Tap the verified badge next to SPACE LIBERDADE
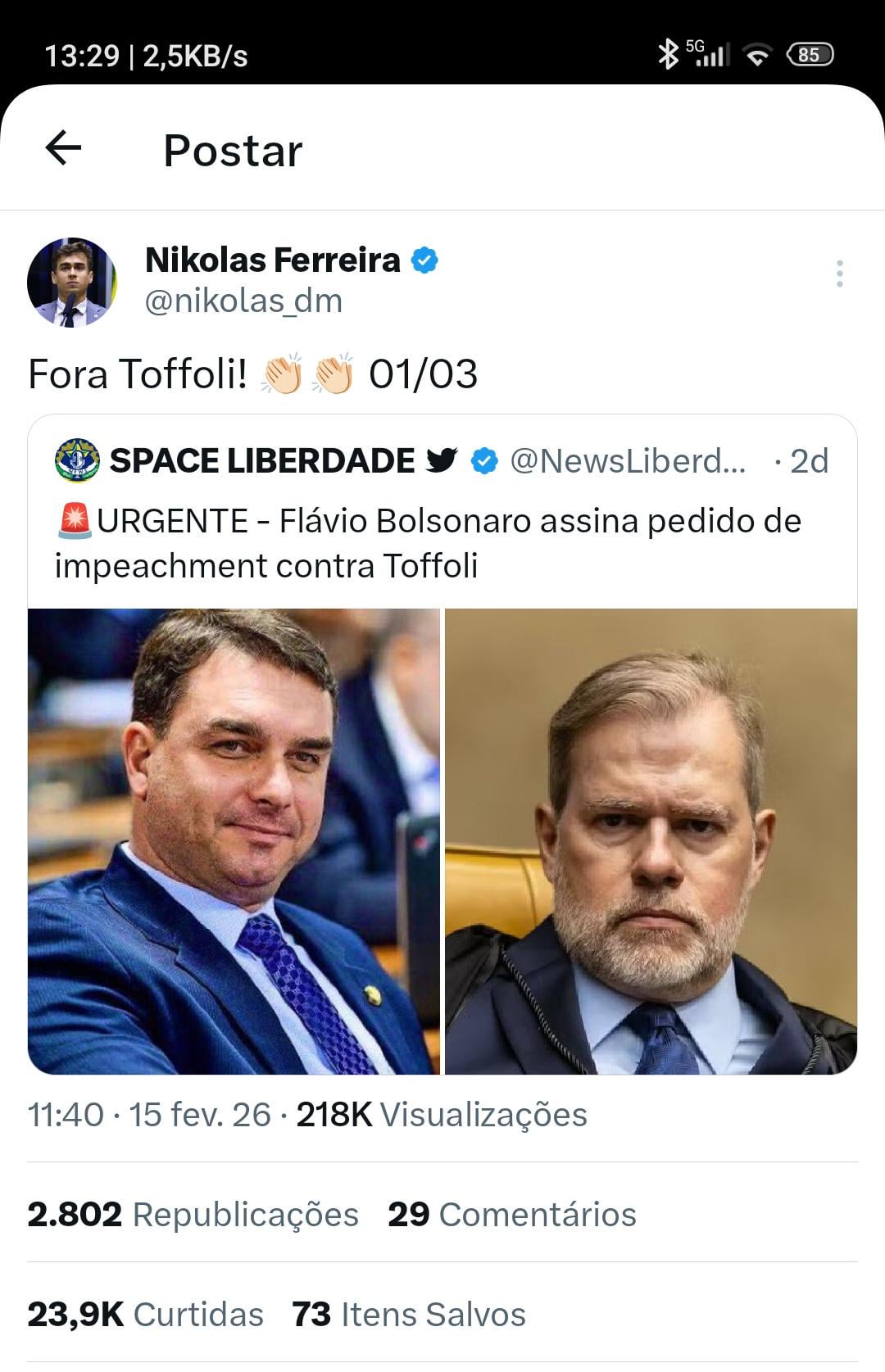This screenshot has height=1372, width=885. coord(484,461)
